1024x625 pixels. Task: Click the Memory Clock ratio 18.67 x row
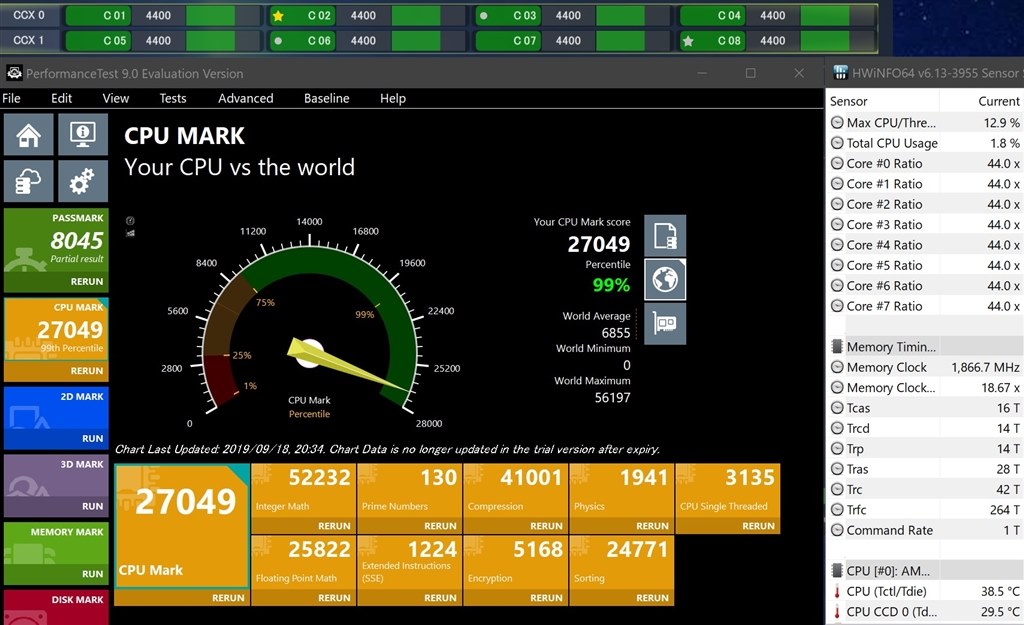tap(925, 388)
